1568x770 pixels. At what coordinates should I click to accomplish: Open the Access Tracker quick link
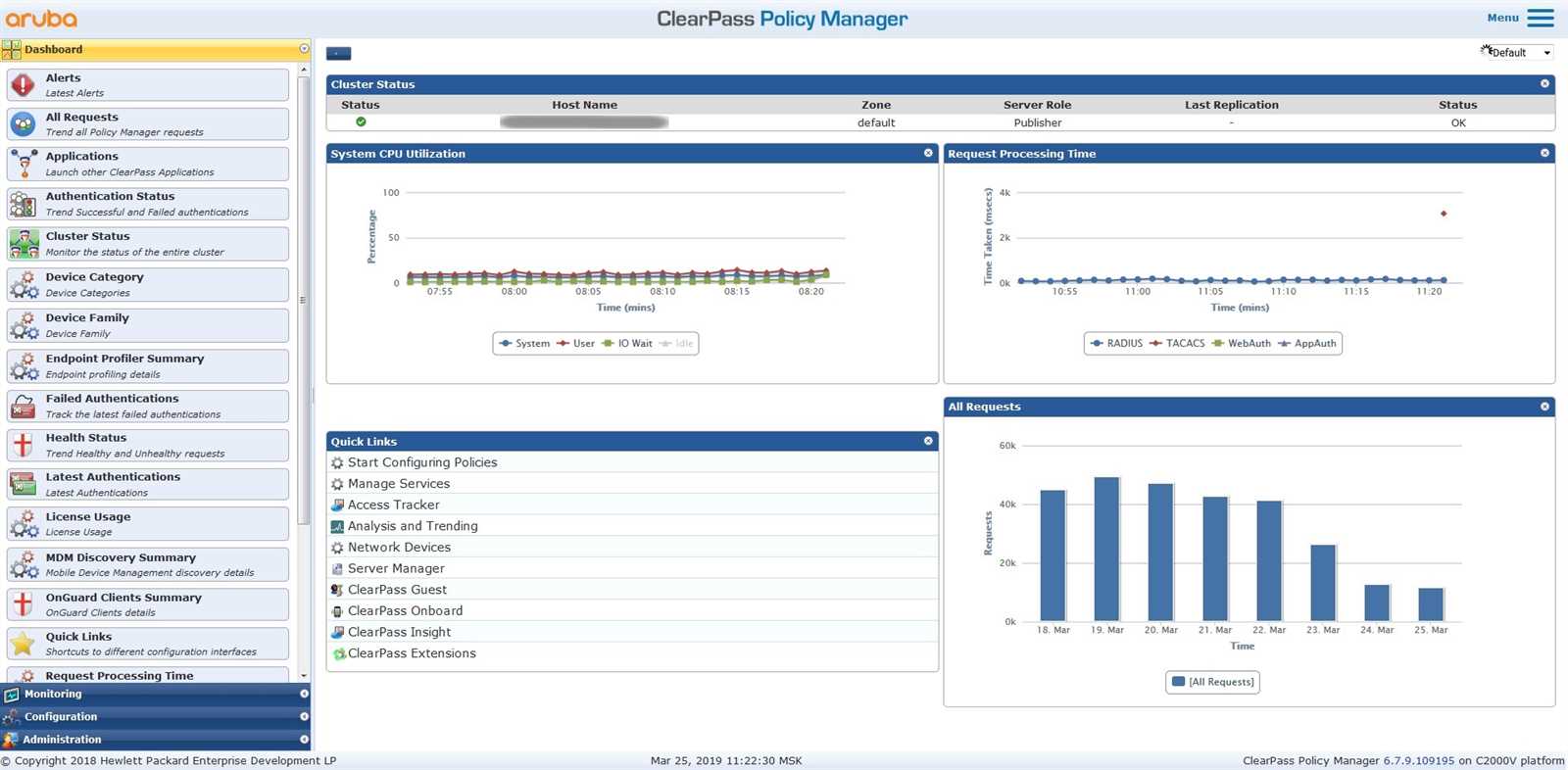(393, 505)
